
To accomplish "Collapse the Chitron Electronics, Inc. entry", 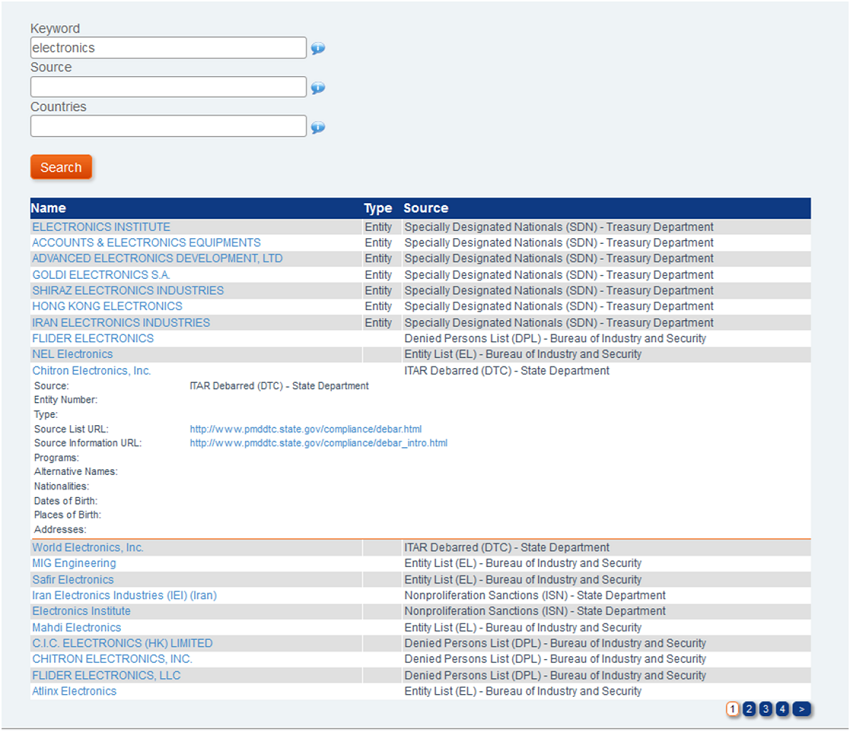I will pos(92,371).
